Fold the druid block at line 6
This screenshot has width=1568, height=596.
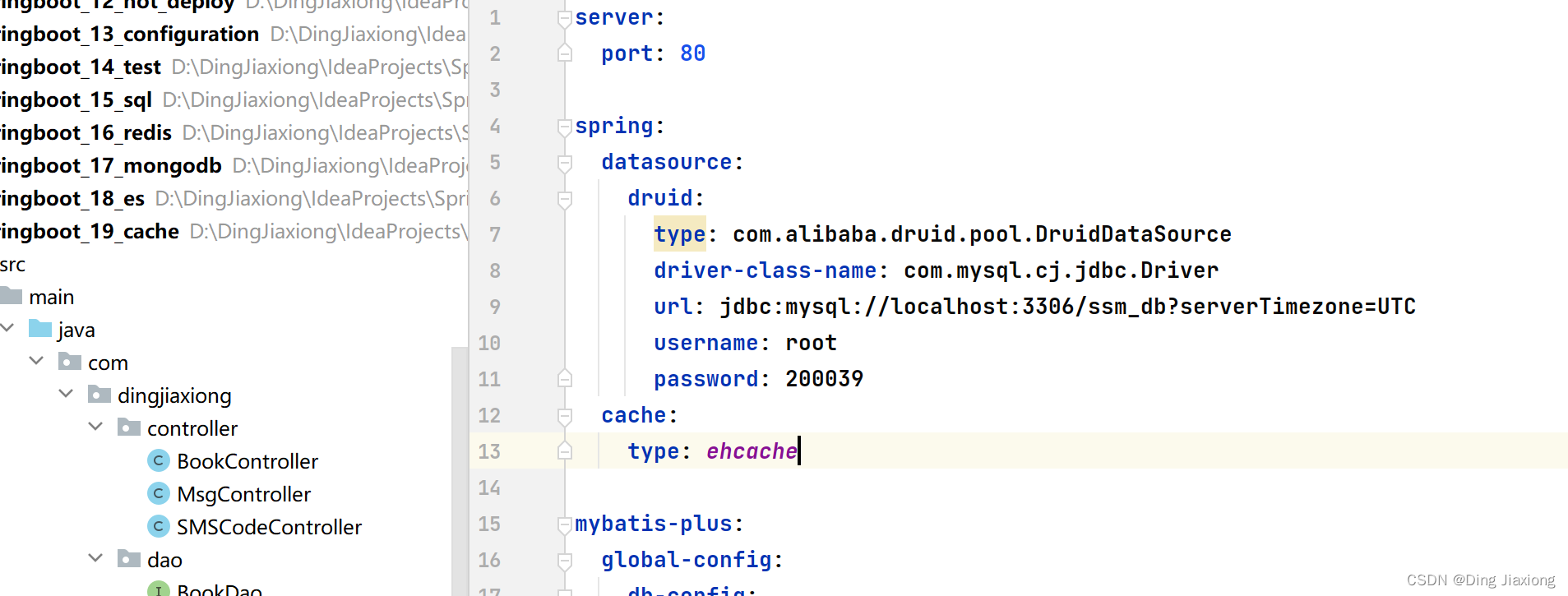coord(565,199)
